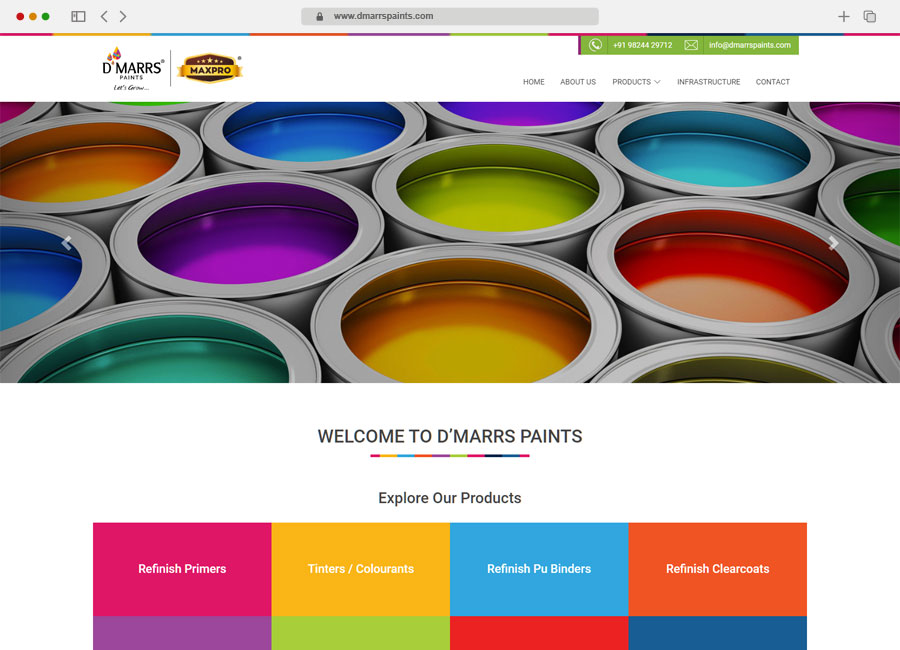The image size is (900, 650).
Task: Go forward with the browser forward arrow
Action: click(x=123, y=17)
